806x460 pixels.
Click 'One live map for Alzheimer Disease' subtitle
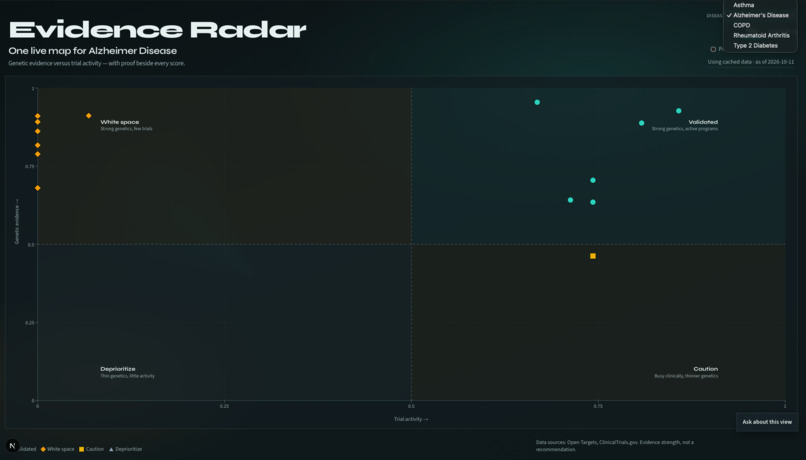coord(93,51)
